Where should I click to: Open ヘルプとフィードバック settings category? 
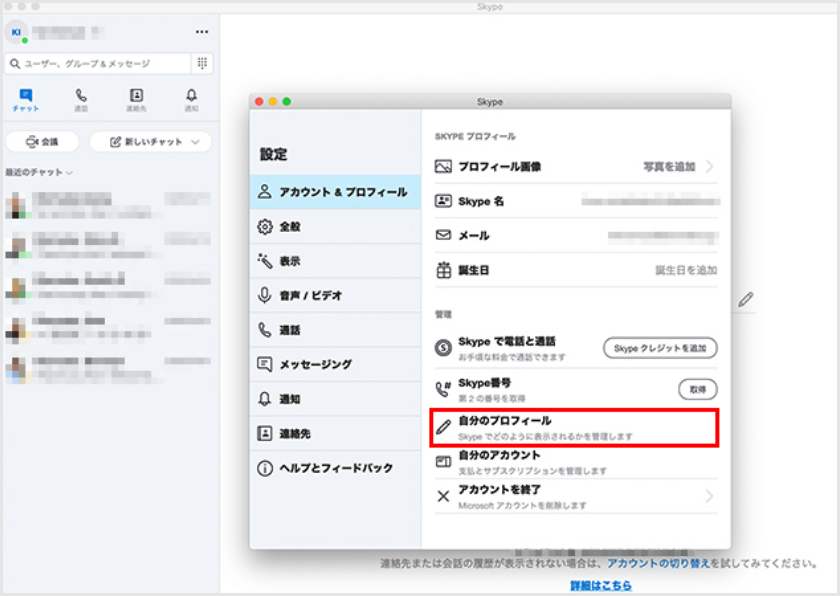335,468
